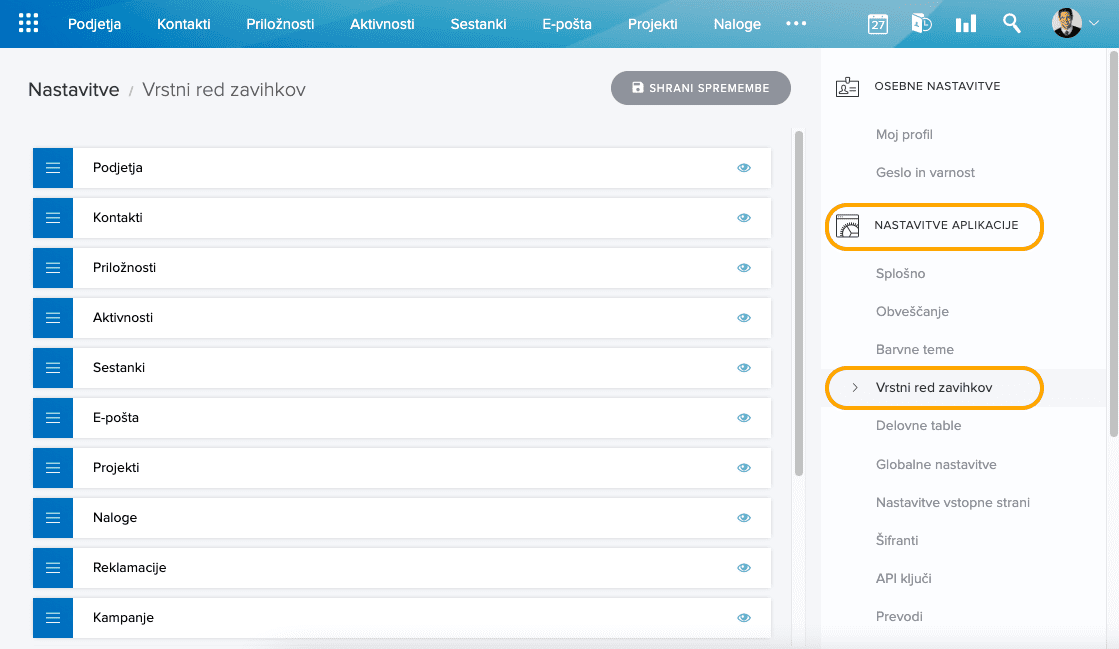Screen dimensions: 1119x649
Task: Open the profile avatar dropdown
Action: coord(1067,22)
